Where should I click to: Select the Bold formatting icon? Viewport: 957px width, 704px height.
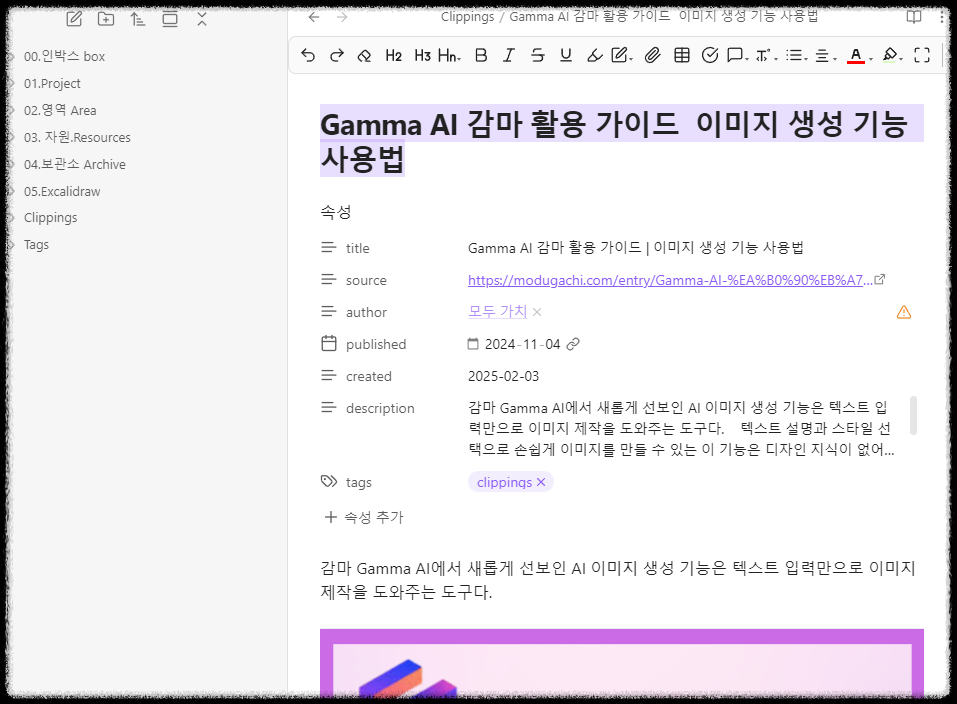point(481,55)
